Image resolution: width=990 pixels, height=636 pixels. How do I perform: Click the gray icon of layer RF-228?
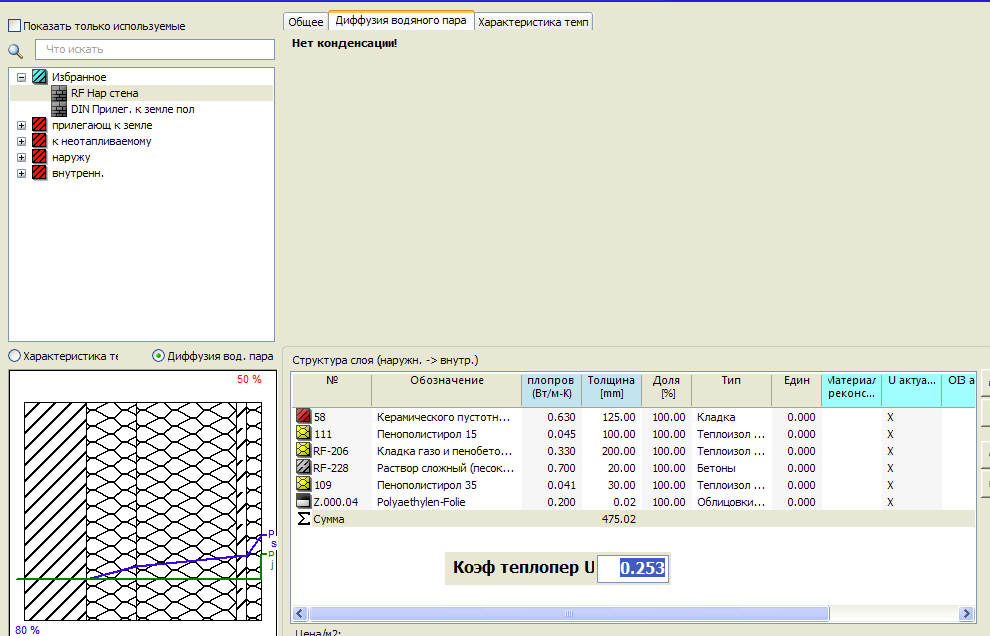[x=303, y=468]
